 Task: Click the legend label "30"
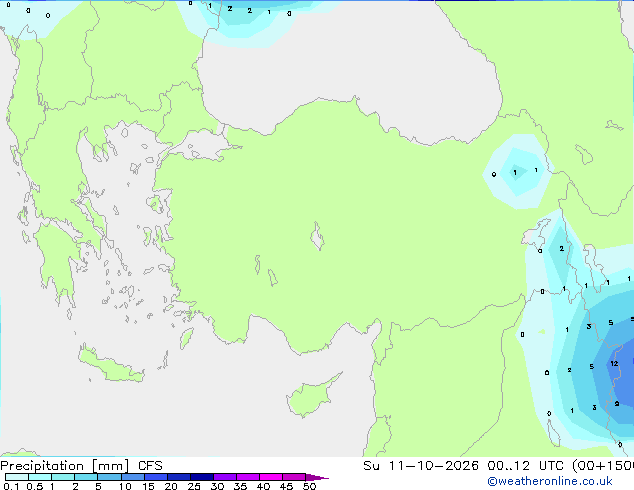tap(217, 486)
